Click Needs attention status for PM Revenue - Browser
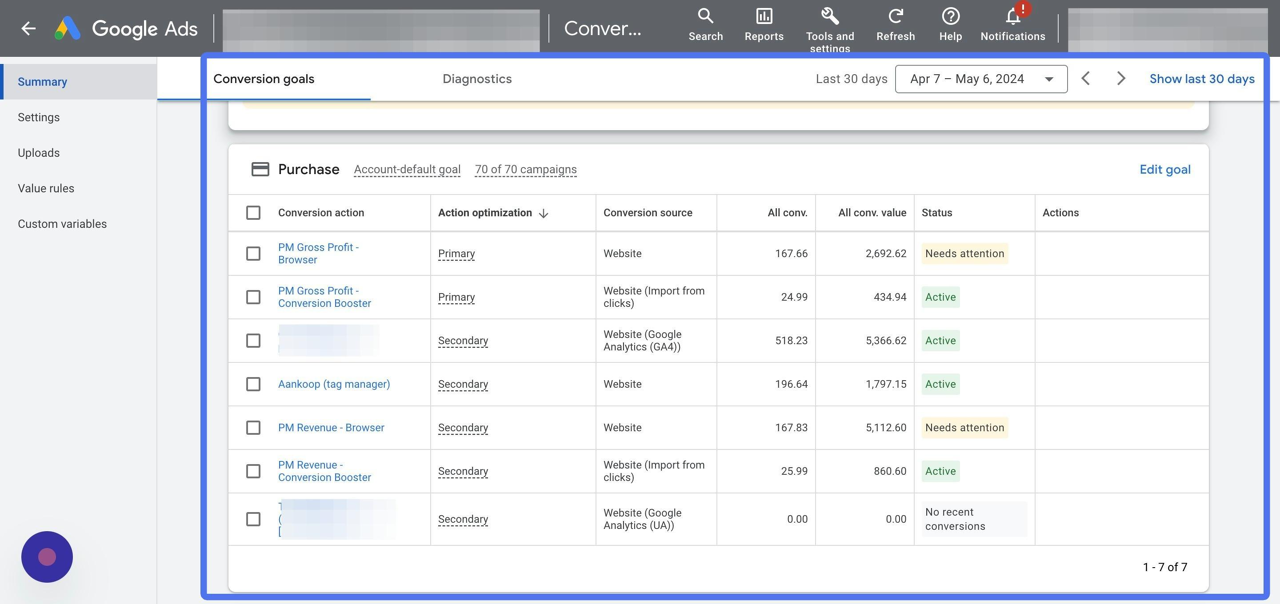Image resolution: width=1280 pixels, height=604 pixels. pyautogui.click(x=965, y=428)
